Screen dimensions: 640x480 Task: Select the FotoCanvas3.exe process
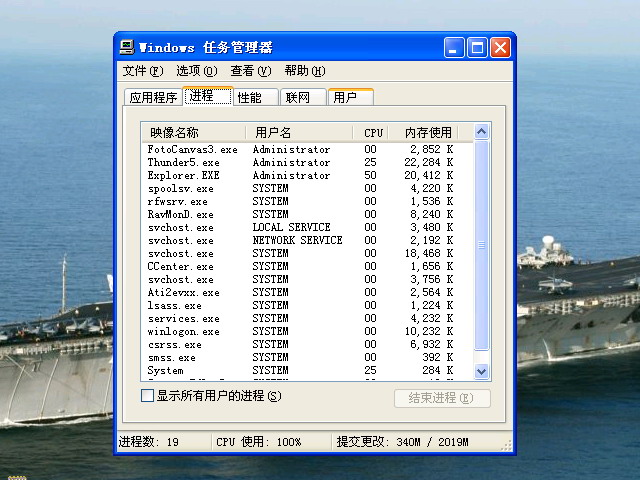[x=308, y=149]
